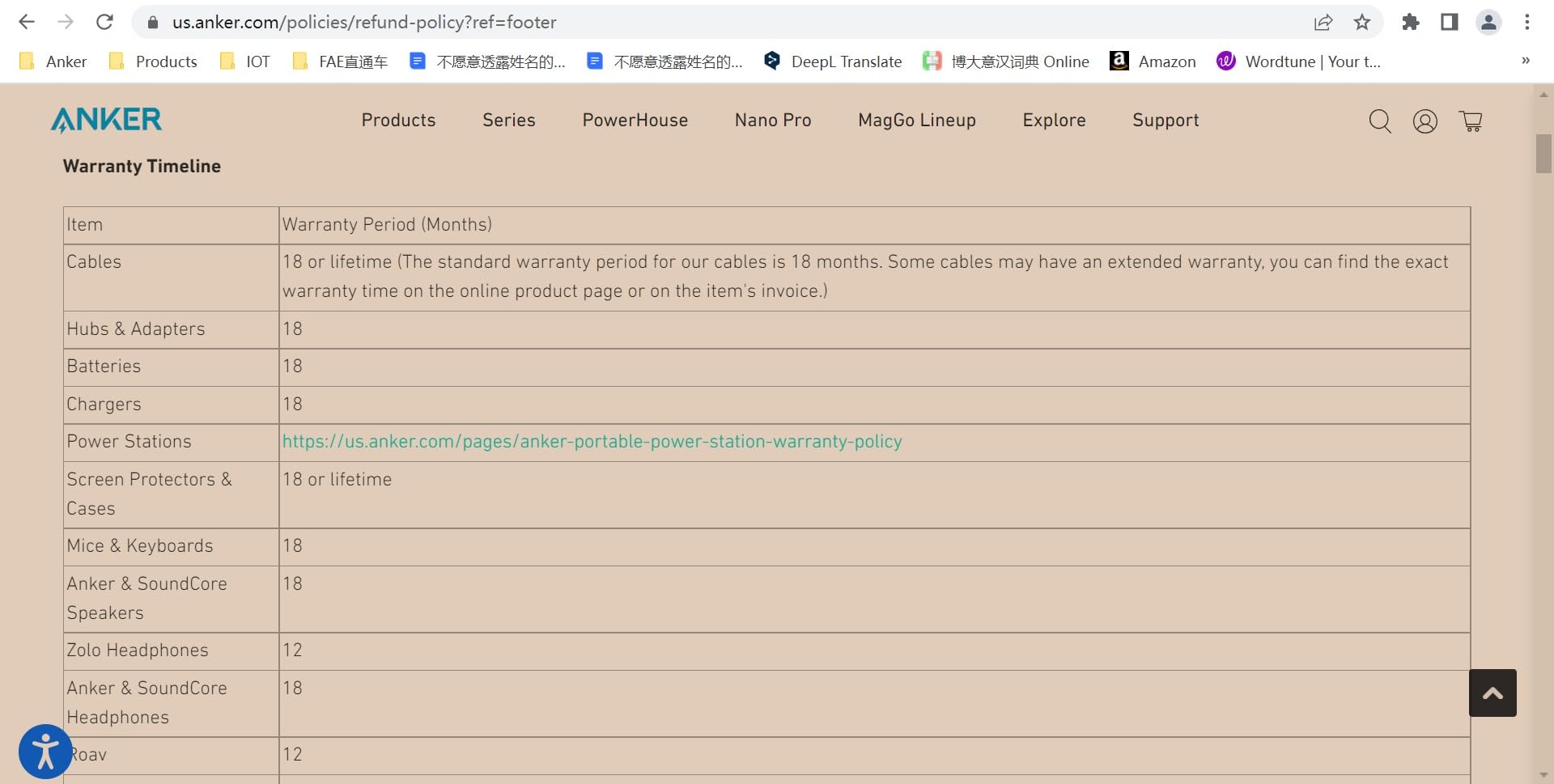Select the Screen Protectors & Cases label
This screenshot has width=1554, height=784.
[149, 494]
